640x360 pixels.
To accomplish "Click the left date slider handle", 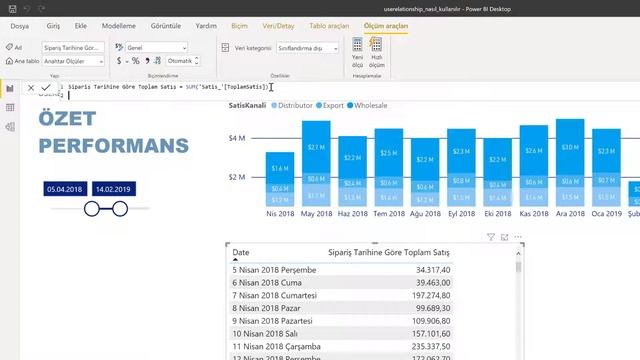I will click(92, 209).
